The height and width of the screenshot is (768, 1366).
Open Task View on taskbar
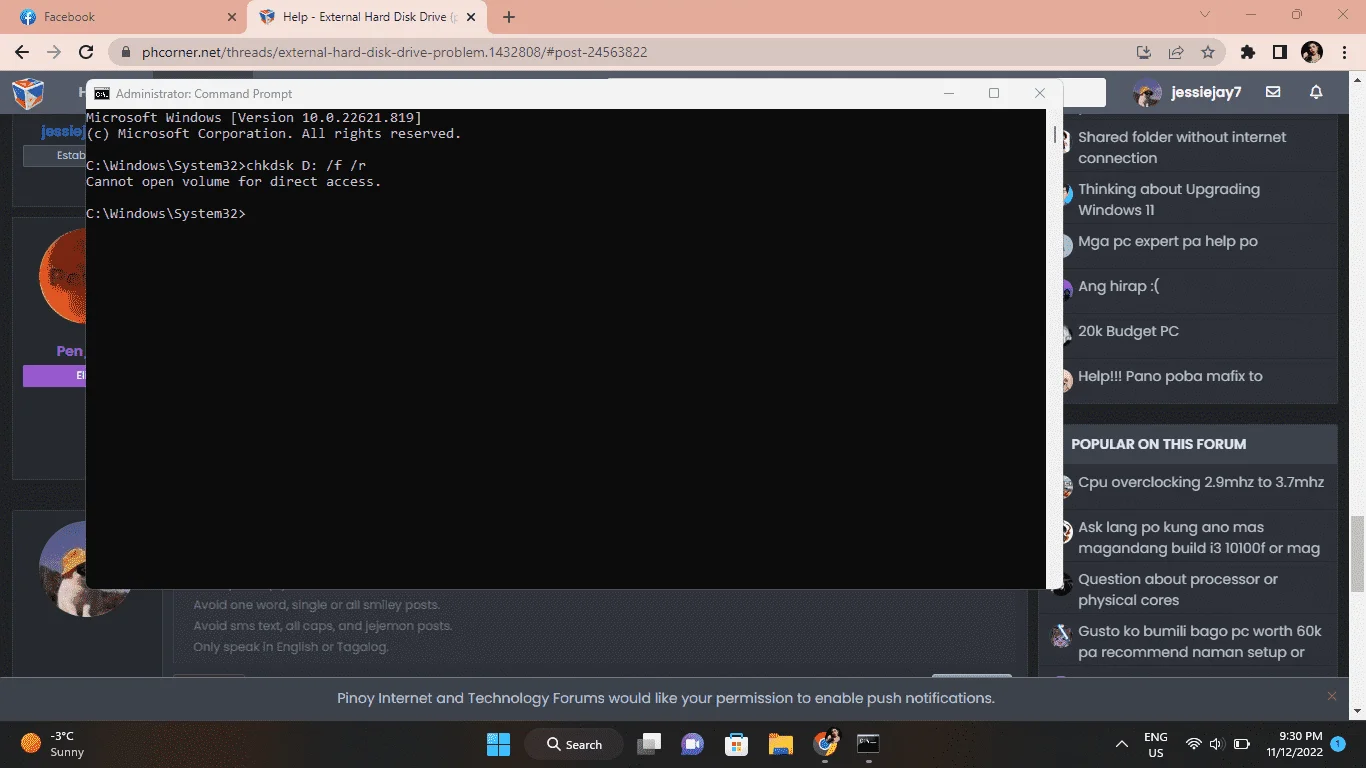tap(650, 744)
